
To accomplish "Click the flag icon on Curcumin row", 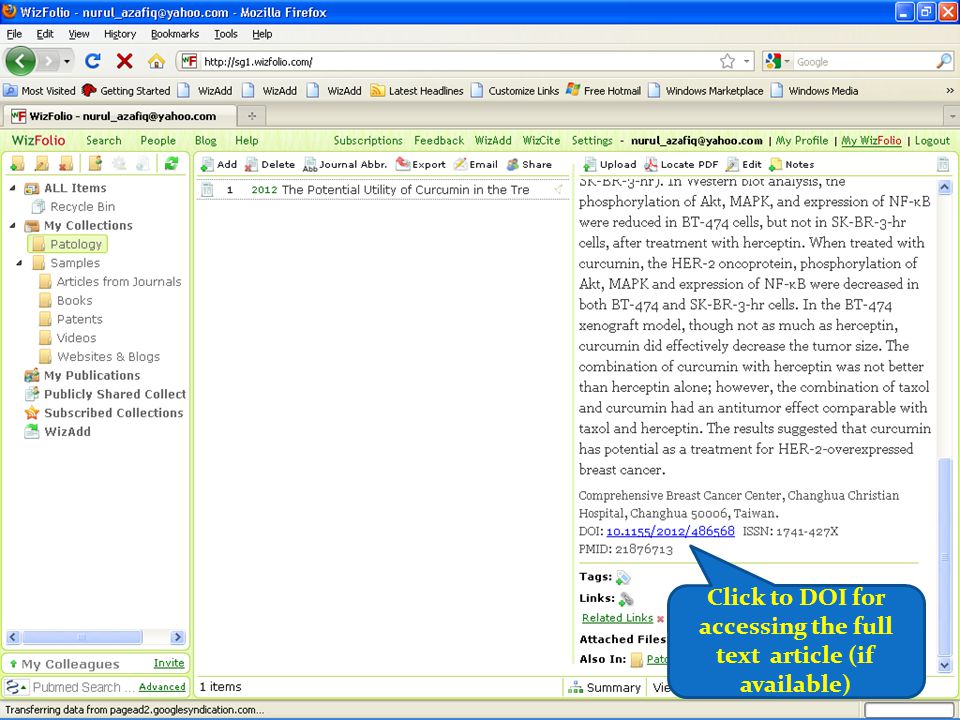I will 558,190.
